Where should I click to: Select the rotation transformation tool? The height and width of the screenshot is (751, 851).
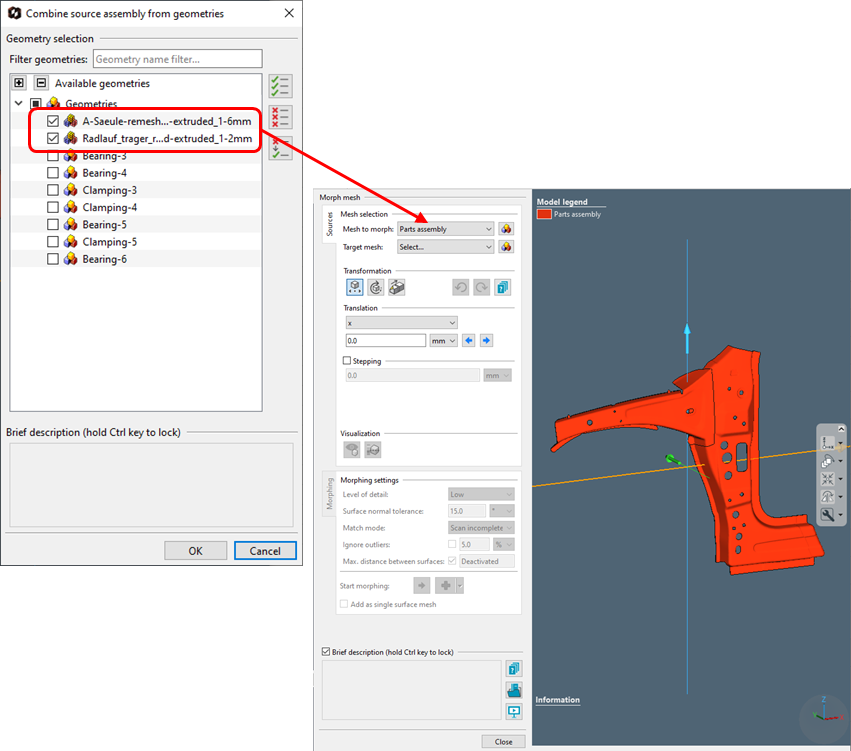376,287
